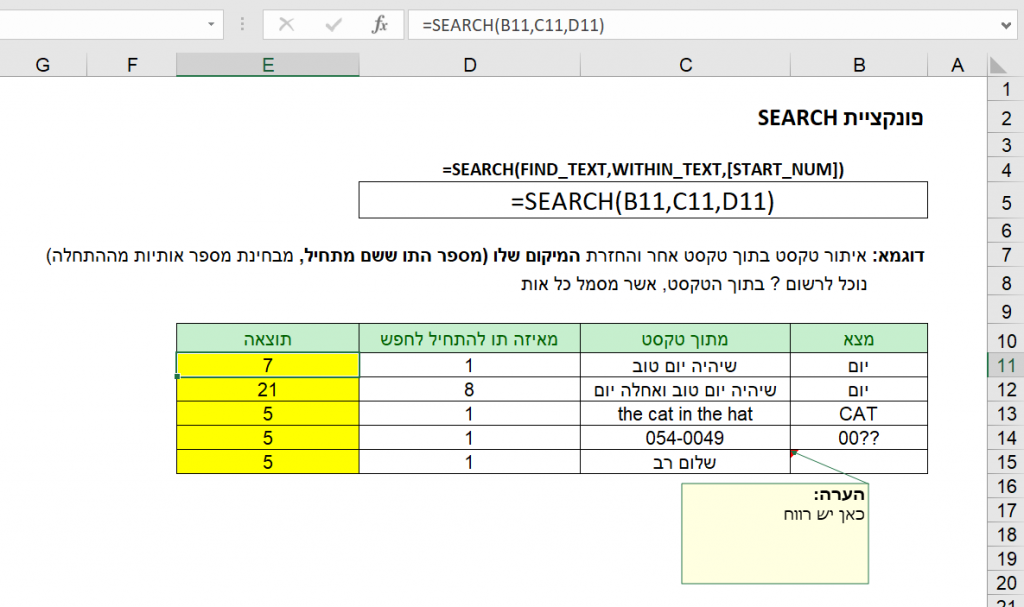Click the 'נוכל לרשום ?' text in row 8
The image size is (1024, 607).
pos(694,284)
